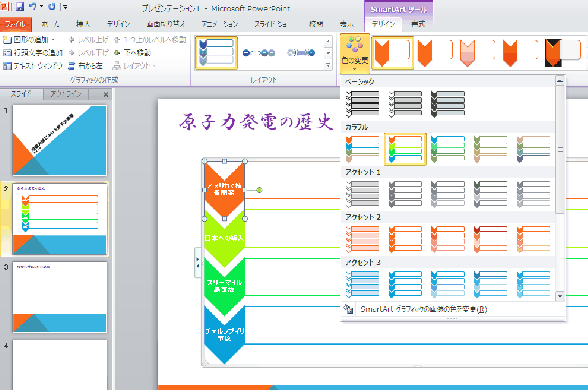
Task: Choose the third dark-filled ベーシック color option
Action: (448, 104)
